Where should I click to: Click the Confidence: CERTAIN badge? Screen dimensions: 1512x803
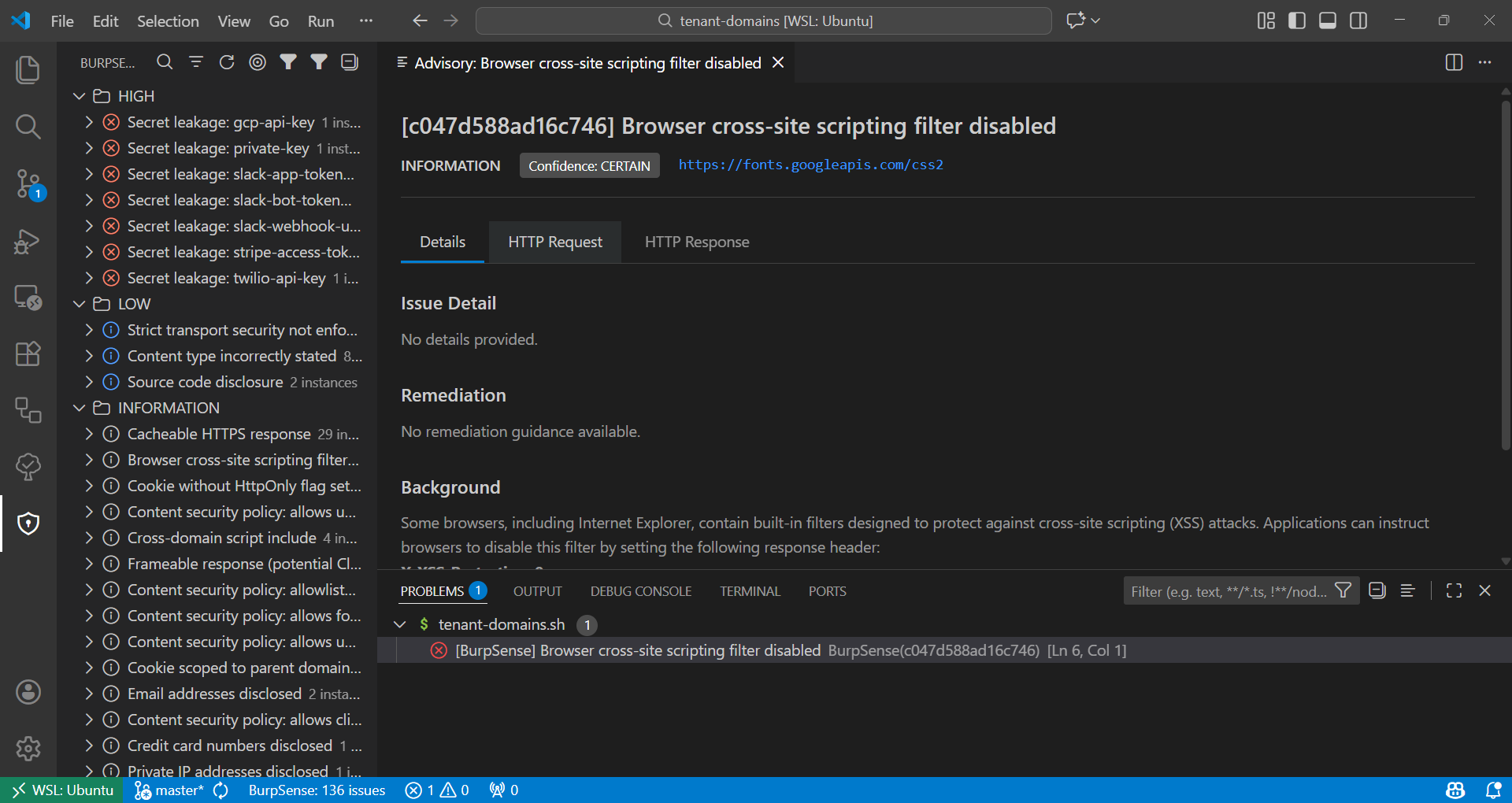[x=589, y=165]
